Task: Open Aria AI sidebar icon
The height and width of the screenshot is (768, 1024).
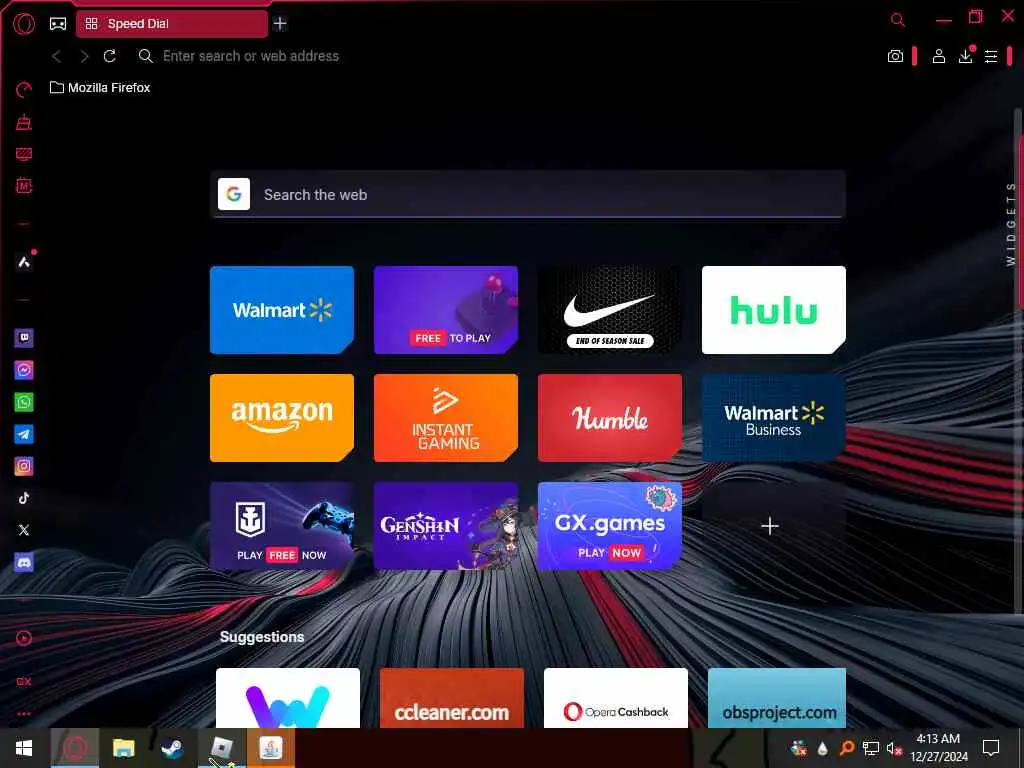Action: (x=24, y=262)
